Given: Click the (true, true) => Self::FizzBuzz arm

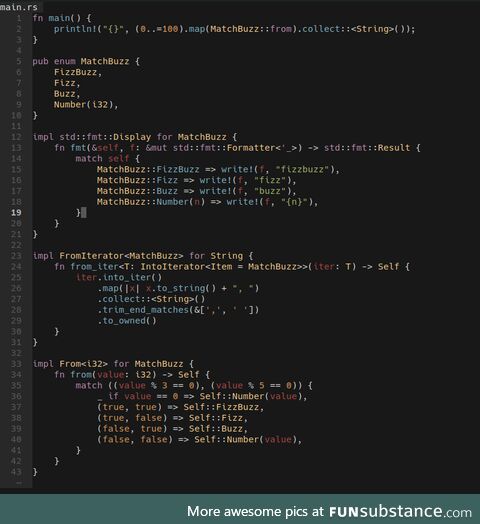Looking at the screenshot, I should tap(181, 407).
